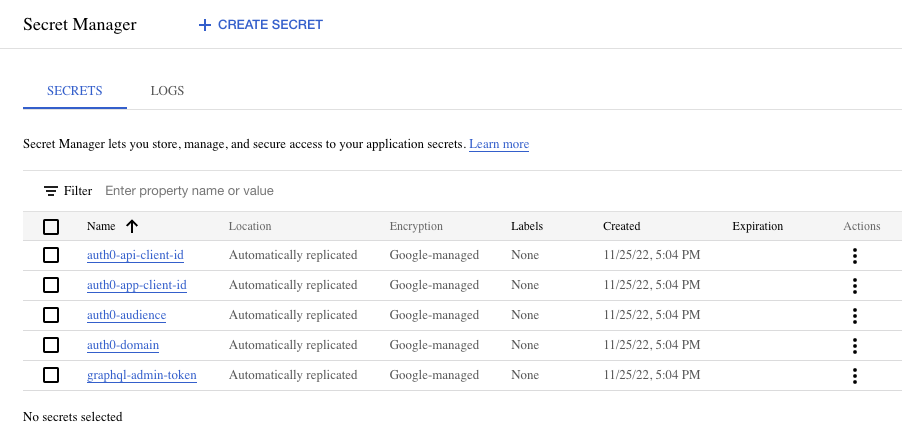This screenshot has width=902, height=437.
Task: Click the No secrets selected status text
Action: [72, 416]
